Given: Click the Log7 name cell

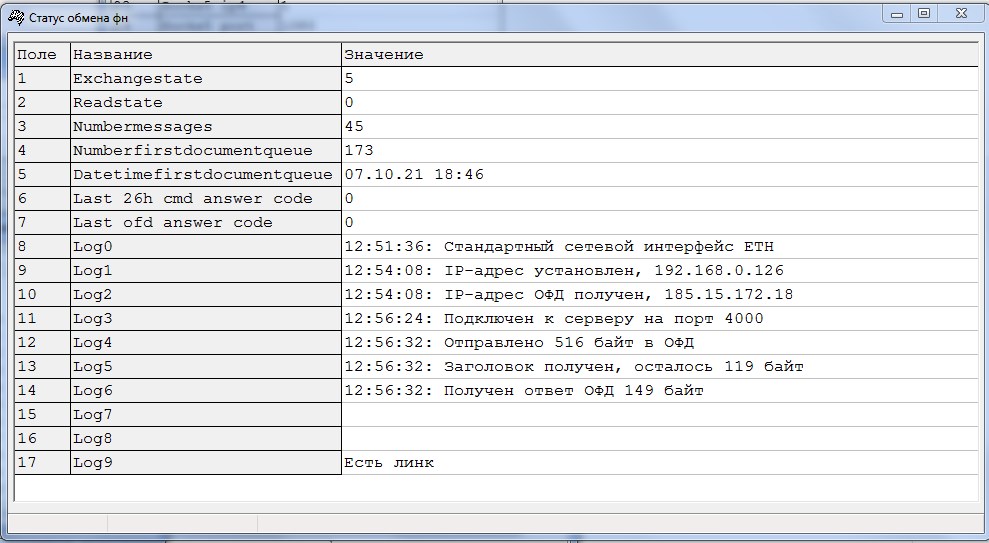Looking at the screenshot, I should [206, 414].
